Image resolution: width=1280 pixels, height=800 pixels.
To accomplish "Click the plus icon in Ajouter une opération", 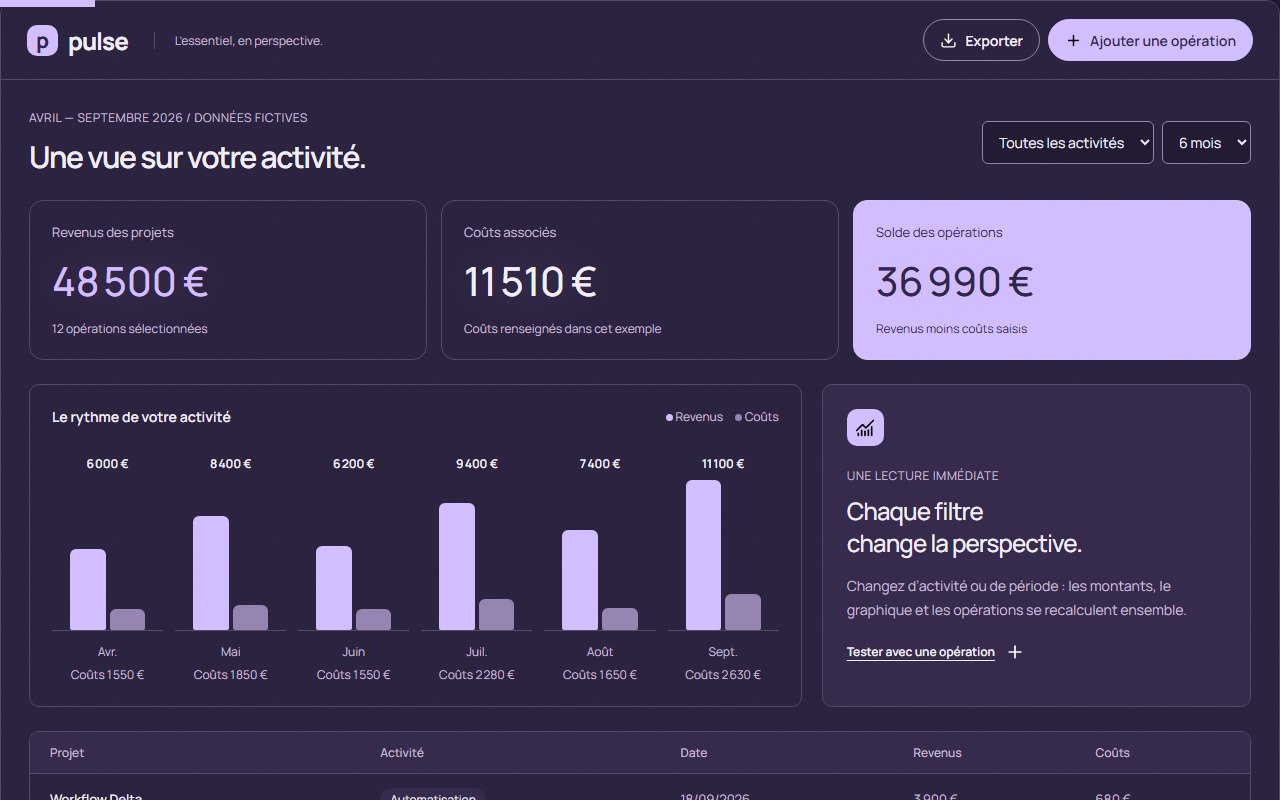I will (1073, 41).
